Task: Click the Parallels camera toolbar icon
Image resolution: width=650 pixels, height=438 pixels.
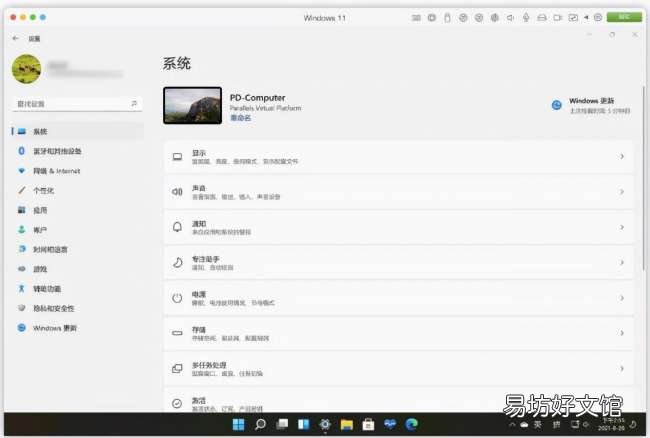Action: [x=558, y=17]
